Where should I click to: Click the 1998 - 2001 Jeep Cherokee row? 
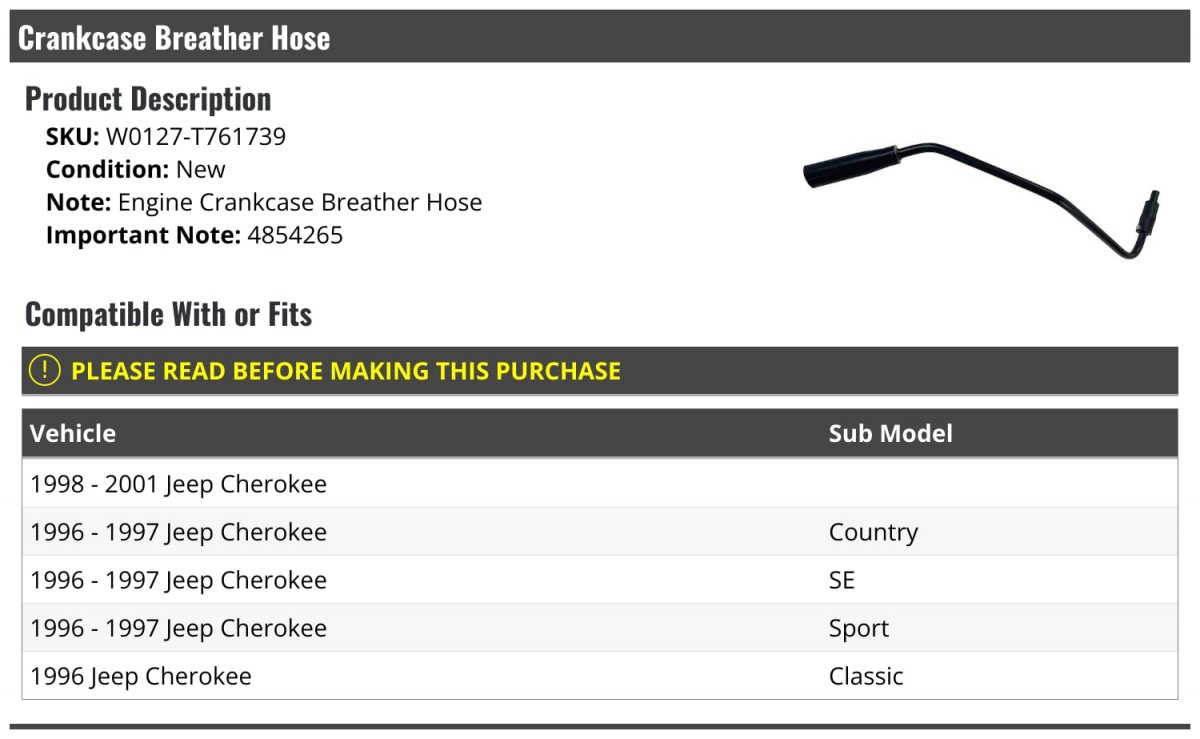[600, 484]
